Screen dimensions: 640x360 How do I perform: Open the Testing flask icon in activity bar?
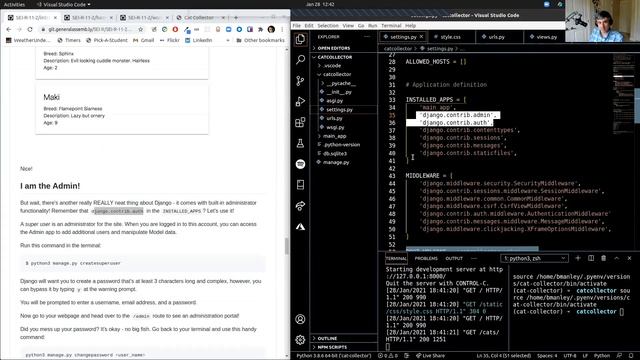tap(300, 143)
